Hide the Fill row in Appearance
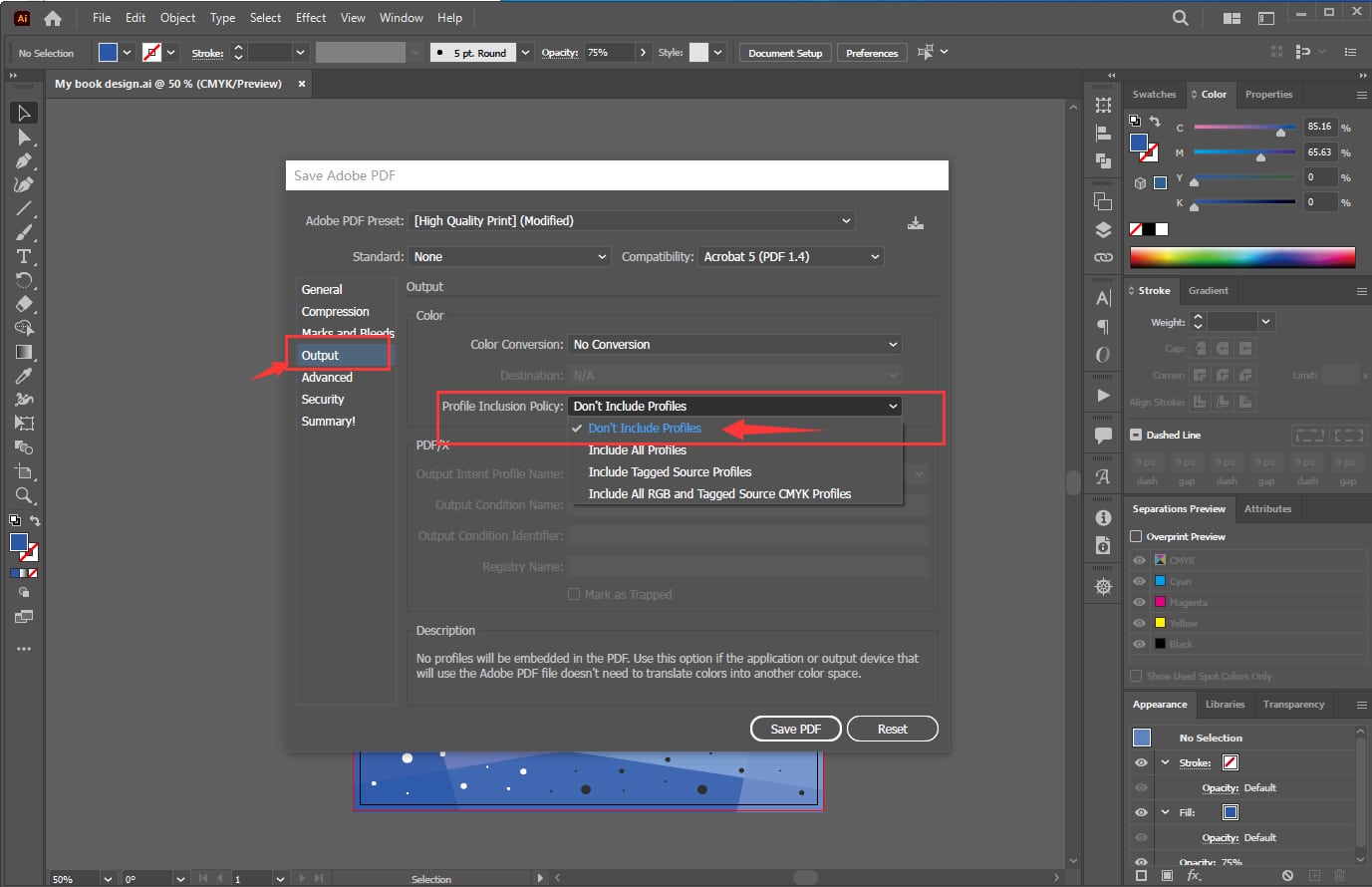The width and height of the screenshot is (1372, 887). (1141, 812)
